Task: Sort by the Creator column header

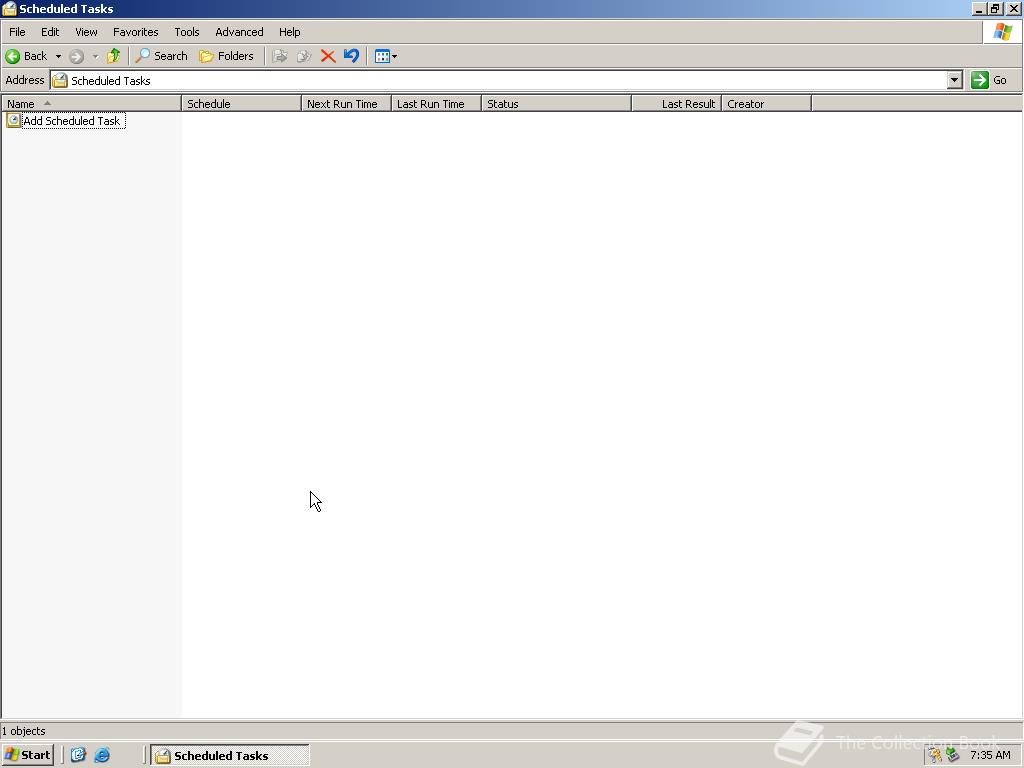Action: pos(767,104)
